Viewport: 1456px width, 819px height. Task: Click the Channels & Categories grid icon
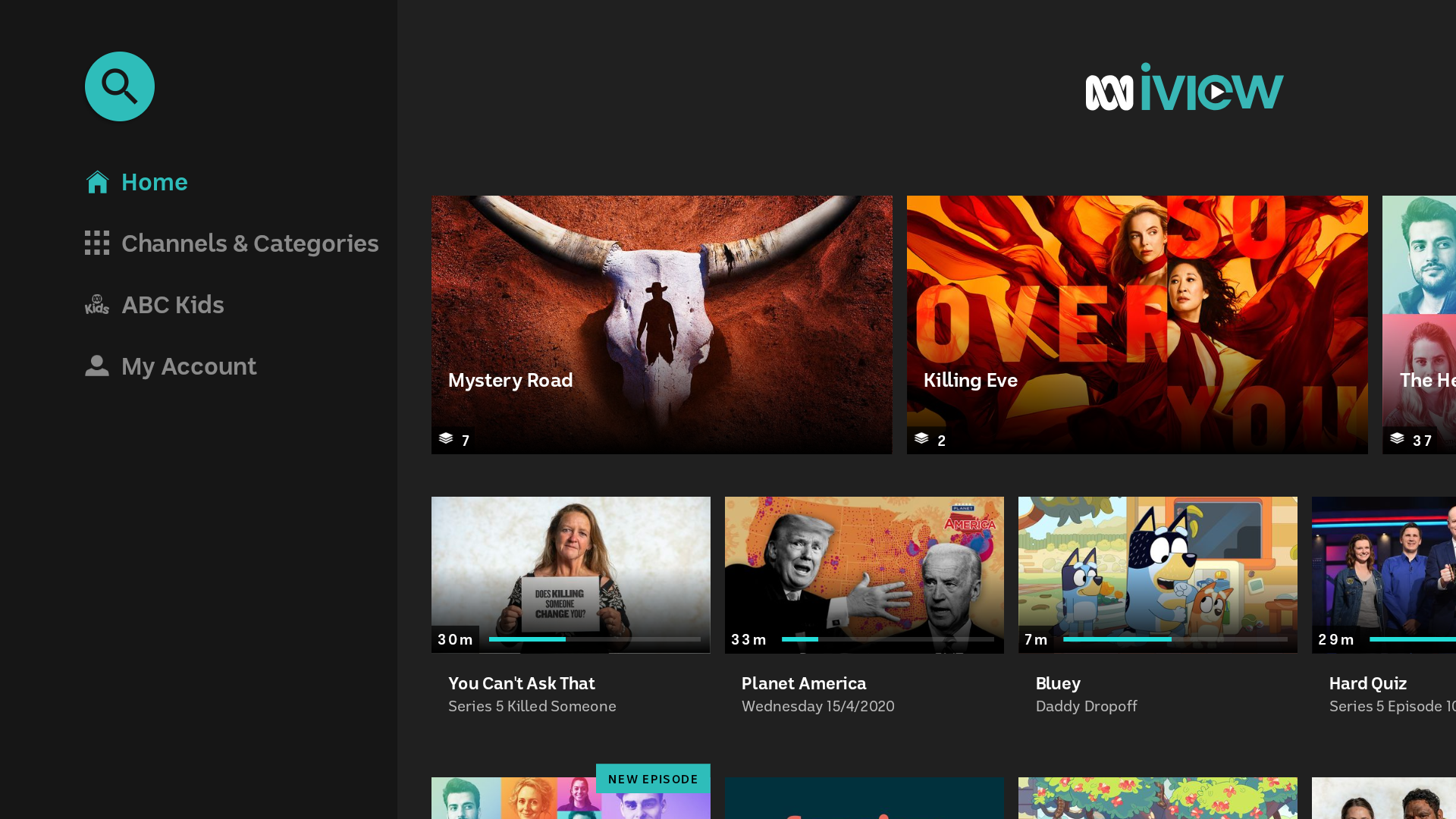(97, 243)
